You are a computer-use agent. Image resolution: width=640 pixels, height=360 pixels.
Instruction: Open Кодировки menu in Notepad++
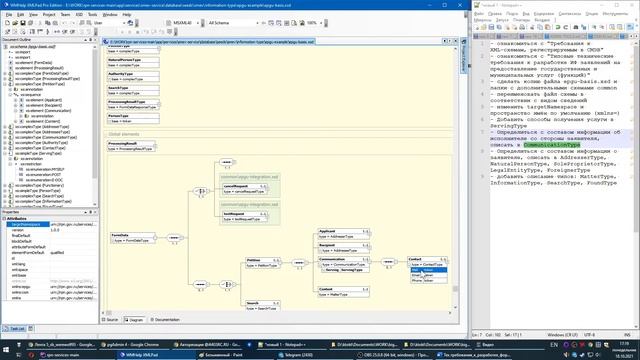[x=544, y=13]
